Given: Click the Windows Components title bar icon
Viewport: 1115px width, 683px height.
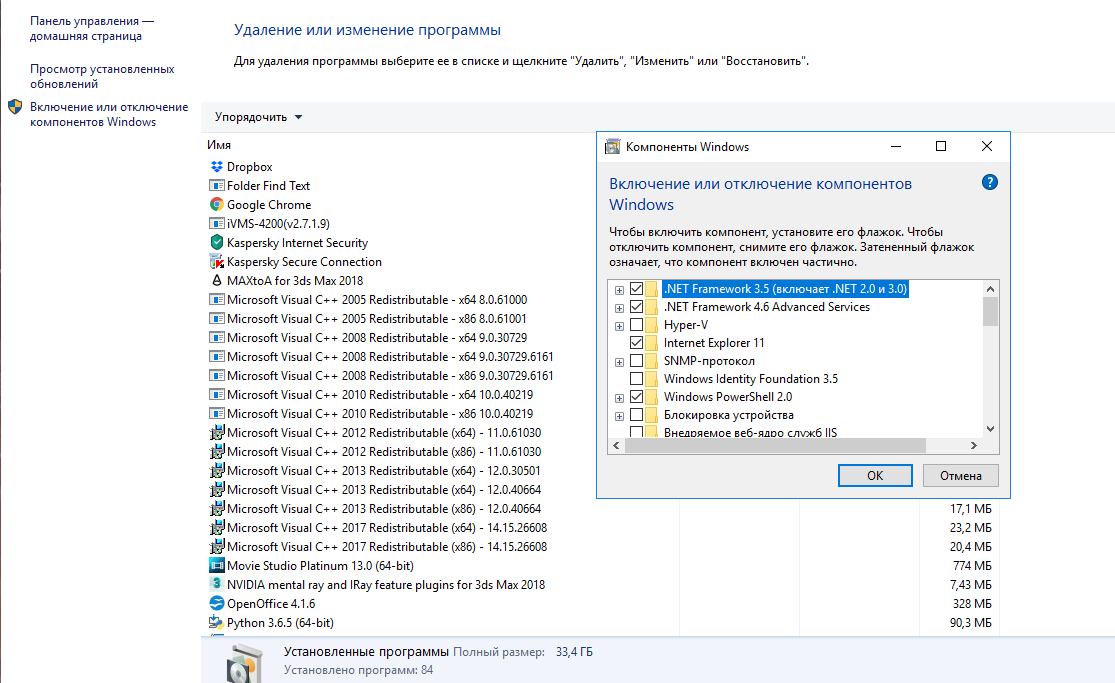Looking at the screenshot, I should (612, 147).
